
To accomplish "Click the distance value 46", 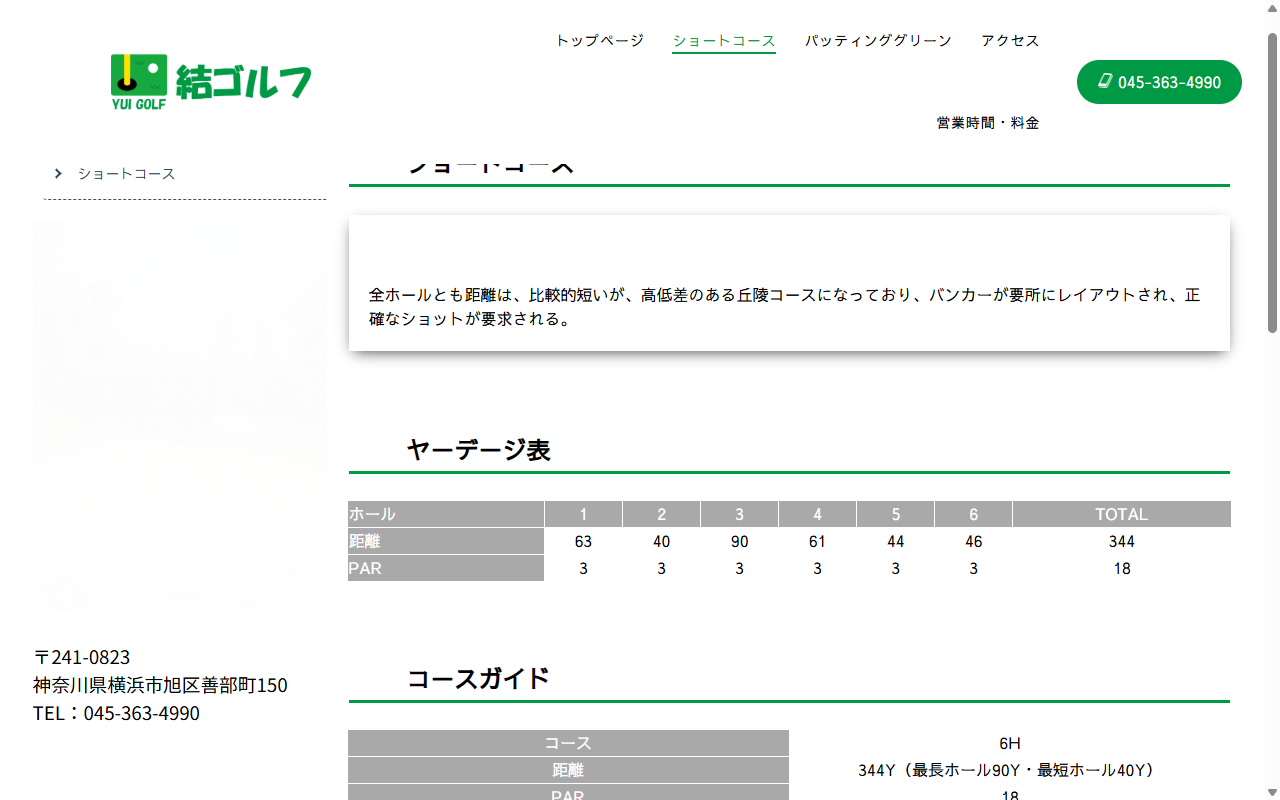I will point(974,541).
